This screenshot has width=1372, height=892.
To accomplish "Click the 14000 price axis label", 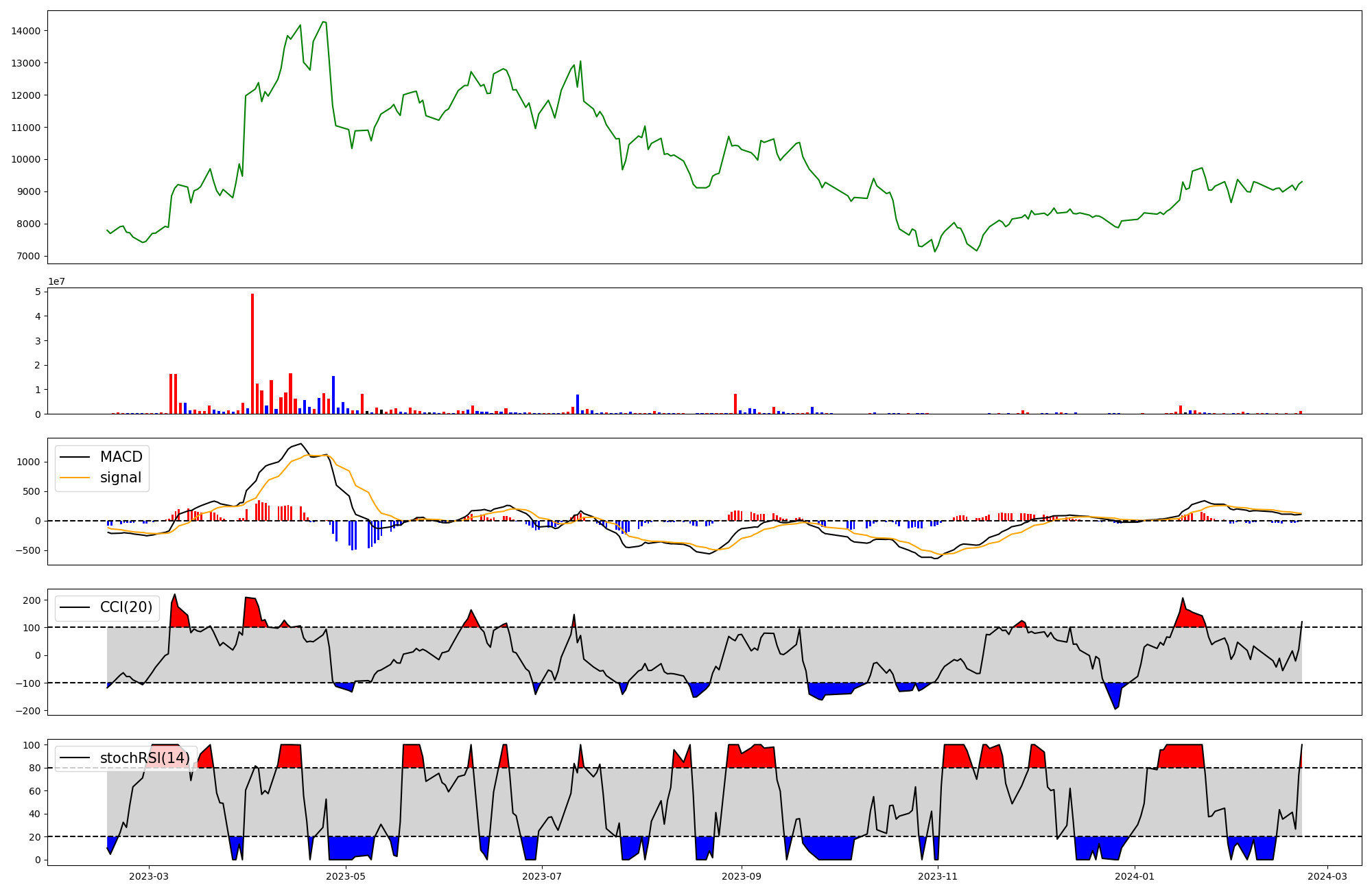I will point(26,31).
